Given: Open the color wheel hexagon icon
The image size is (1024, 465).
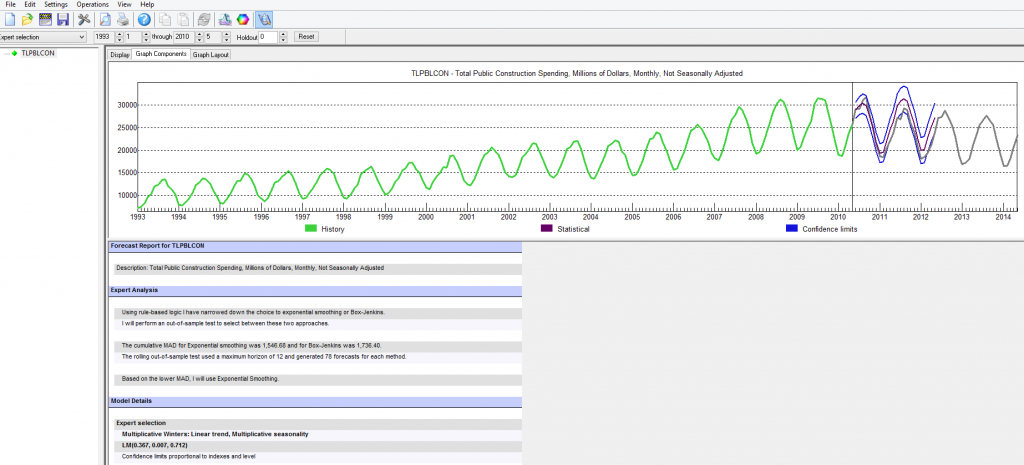Looking at the screenshot, I should click(x=242, y=20).
